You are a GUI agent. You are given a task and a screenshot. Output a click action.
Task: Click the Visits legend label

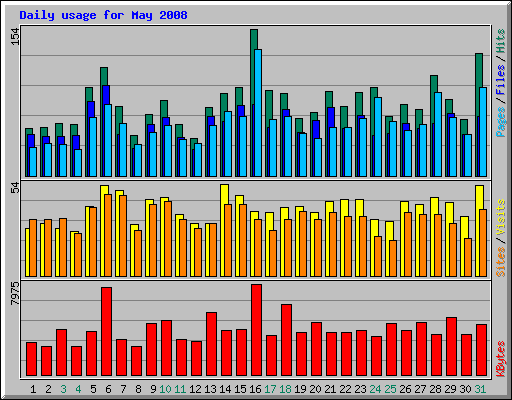(500, 217)
